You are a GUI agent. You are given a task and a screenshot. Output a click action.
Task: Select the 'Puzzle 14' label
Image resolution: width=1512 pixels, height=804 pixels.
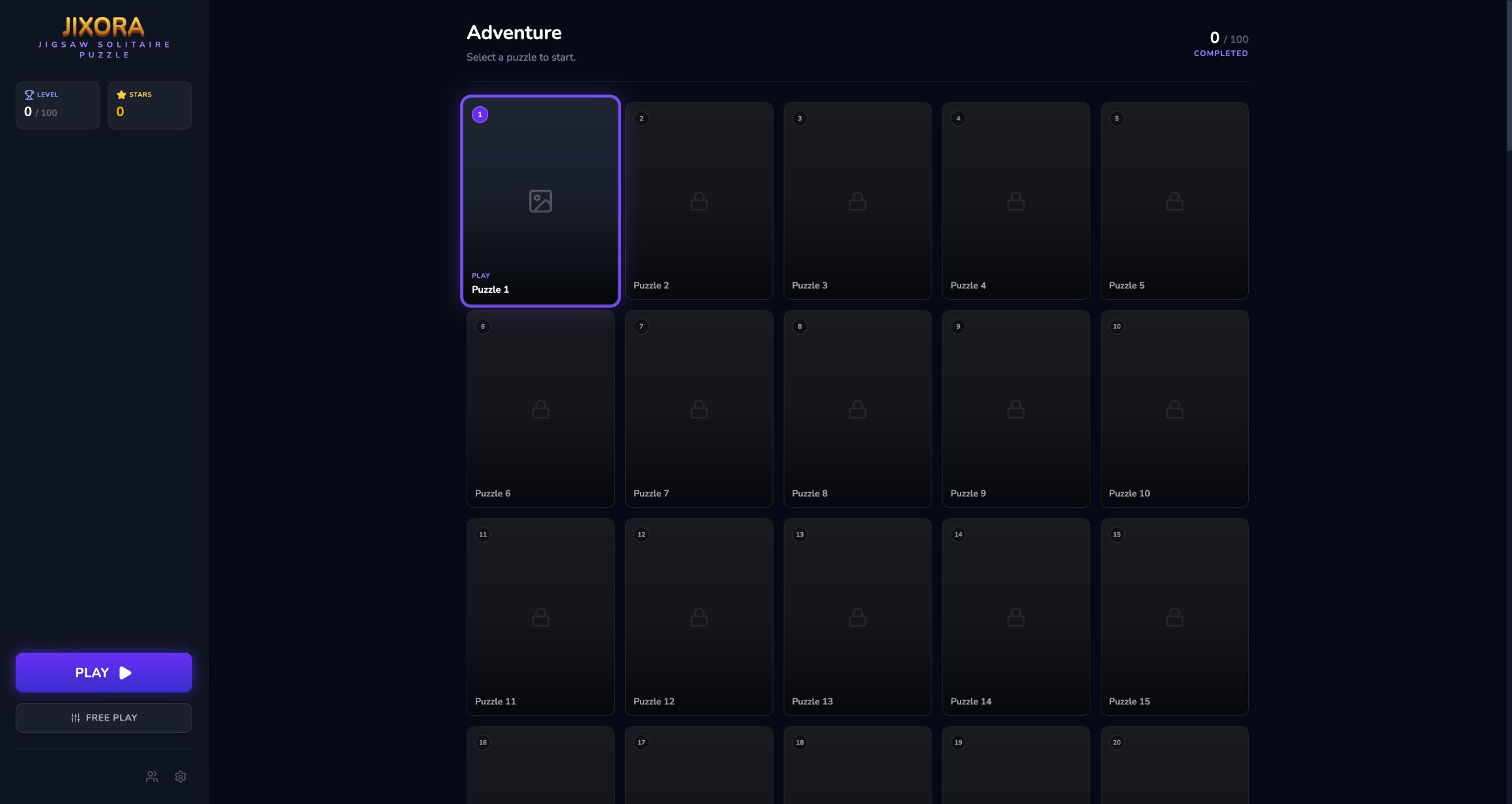[x=970, y=702]
